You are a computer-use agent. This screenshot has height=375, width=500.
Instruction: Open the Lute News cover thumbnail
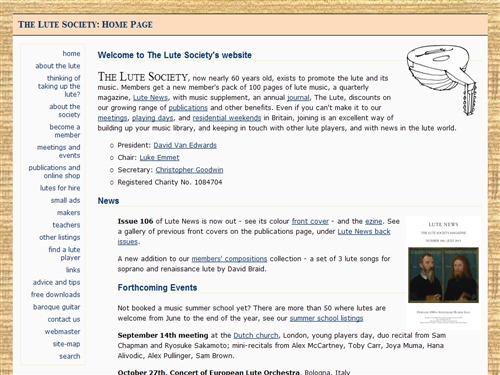click(x=443, y=272)
